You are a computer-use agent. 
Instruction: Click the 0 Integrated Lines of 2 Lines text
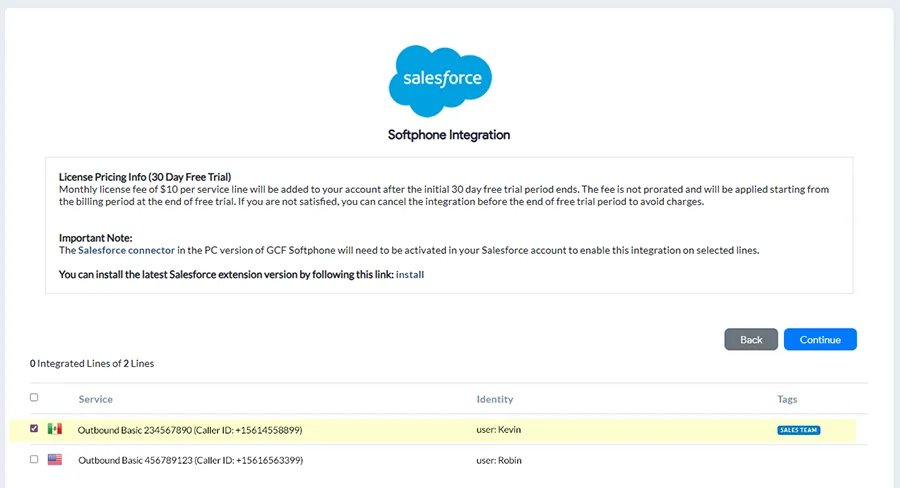point(92,363)
